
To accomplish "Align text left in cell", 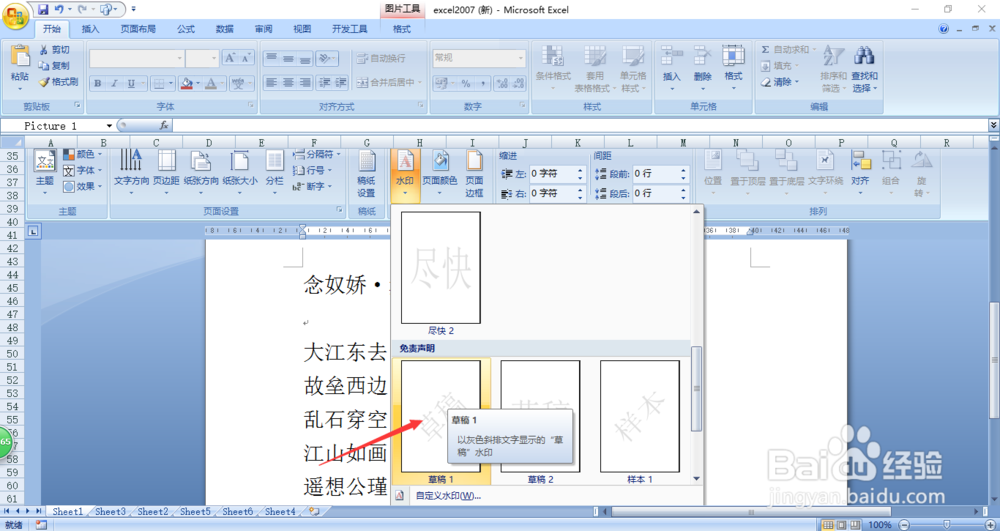I will (272, 82).
